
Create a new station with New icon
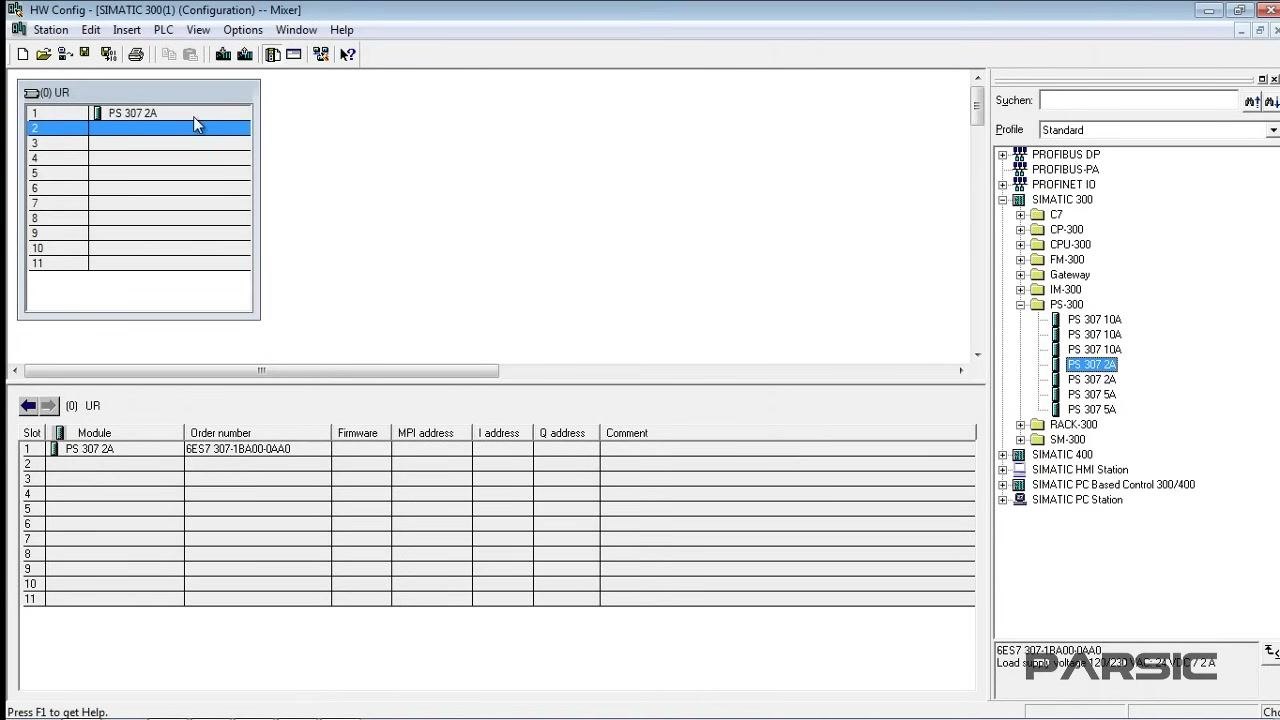(x=23, y=55)
